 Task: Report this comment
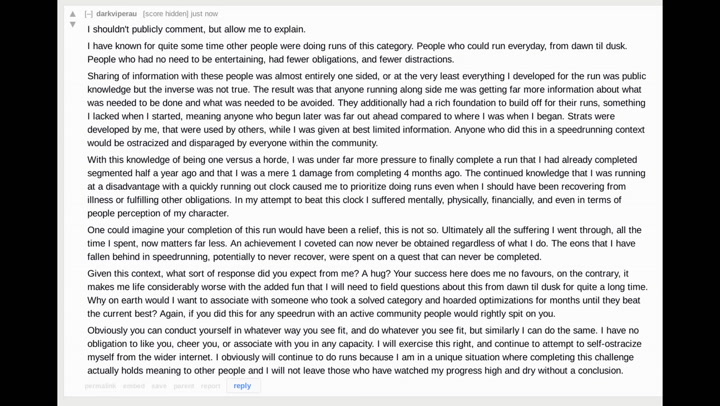coord(210,386)
